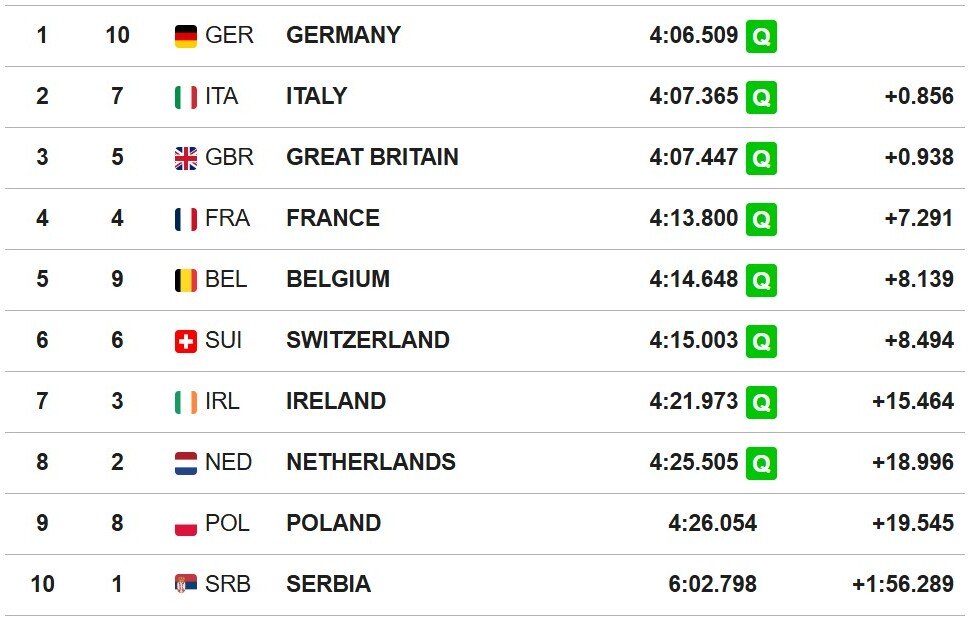Select the SERBIA team name

pos(328,584)
